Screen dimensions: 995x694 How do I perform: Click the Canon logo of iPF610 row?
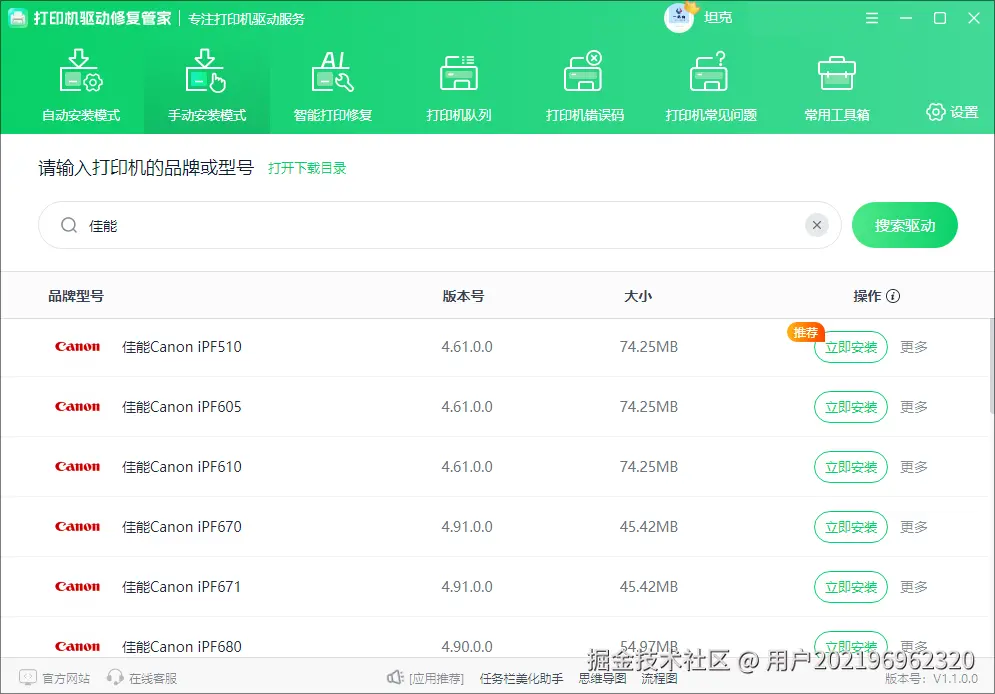pyautogui.click(x=77, y=467)
